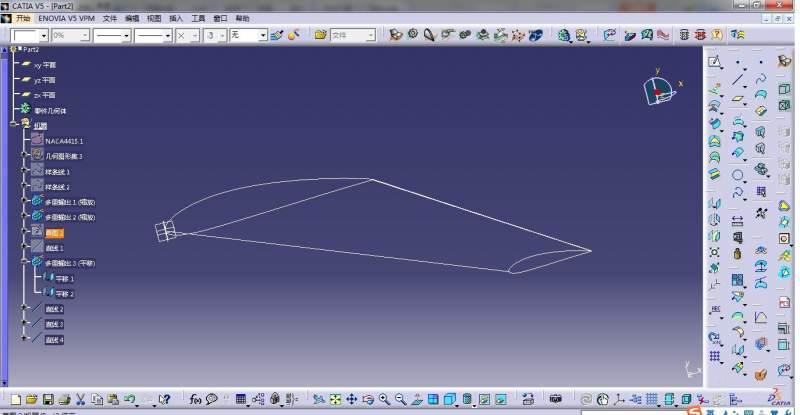The image size is (800, 415).
Task: Click the Fit All In icon
Action: [335, 400]
